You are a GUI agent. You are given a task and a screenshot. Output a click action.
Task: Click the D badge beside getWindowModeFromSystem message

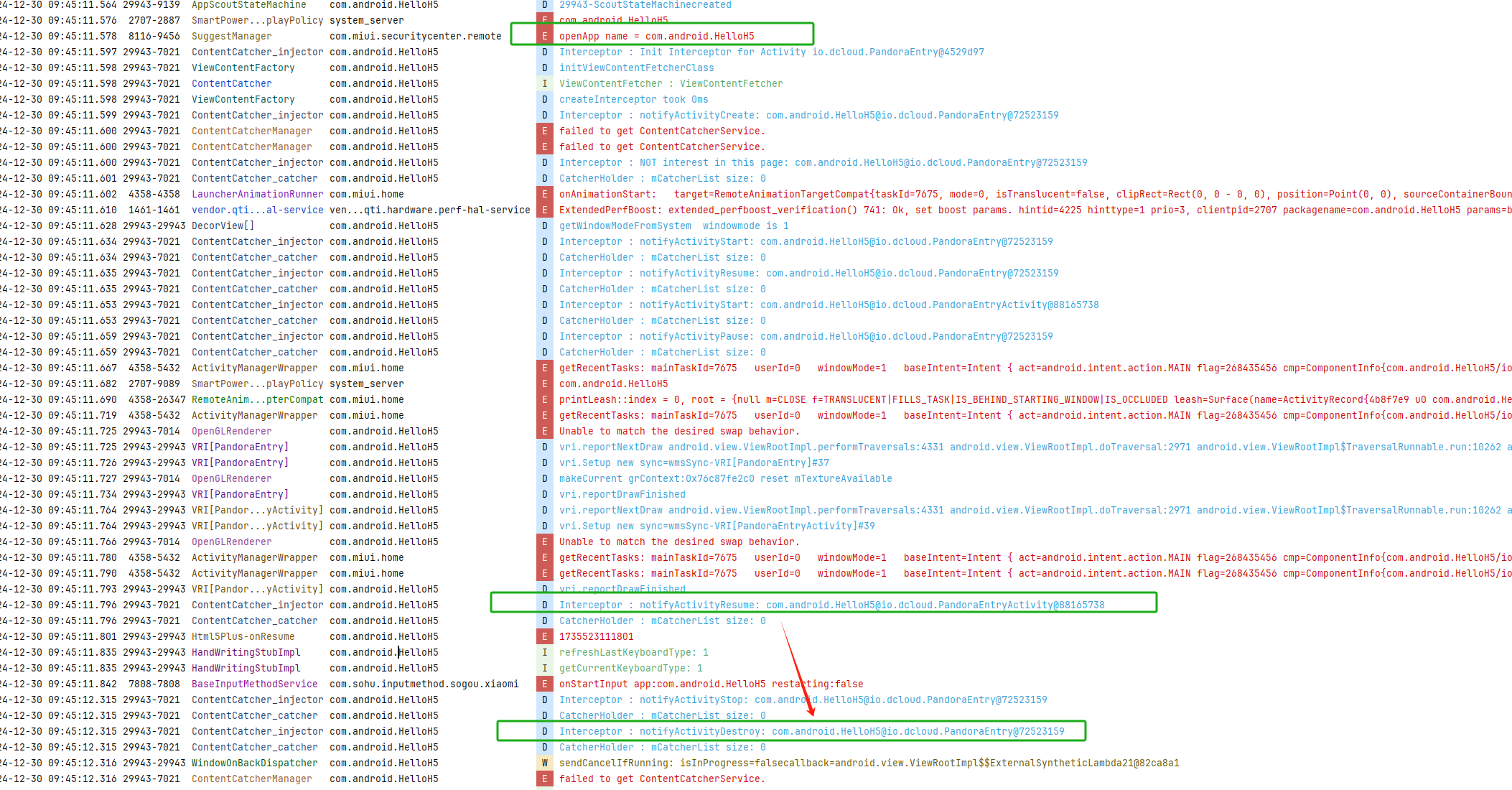(544, 226)
